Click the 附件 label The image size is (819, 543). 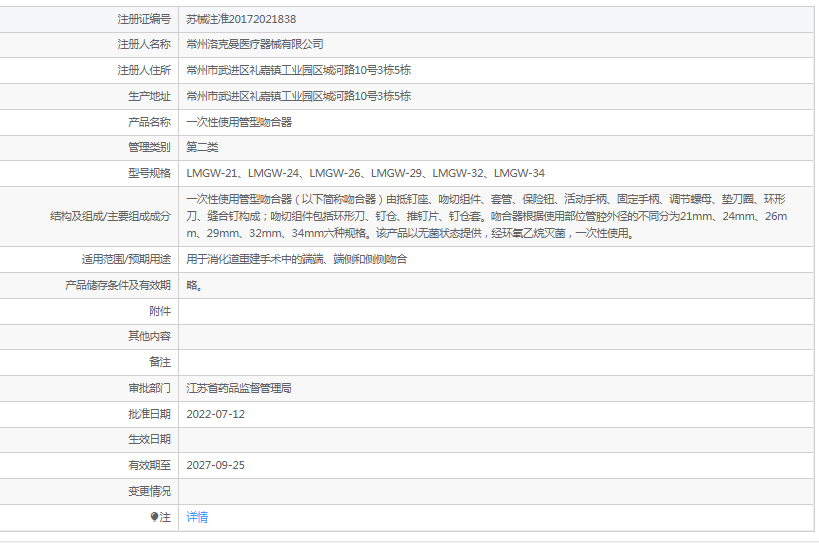coord(160,311)
